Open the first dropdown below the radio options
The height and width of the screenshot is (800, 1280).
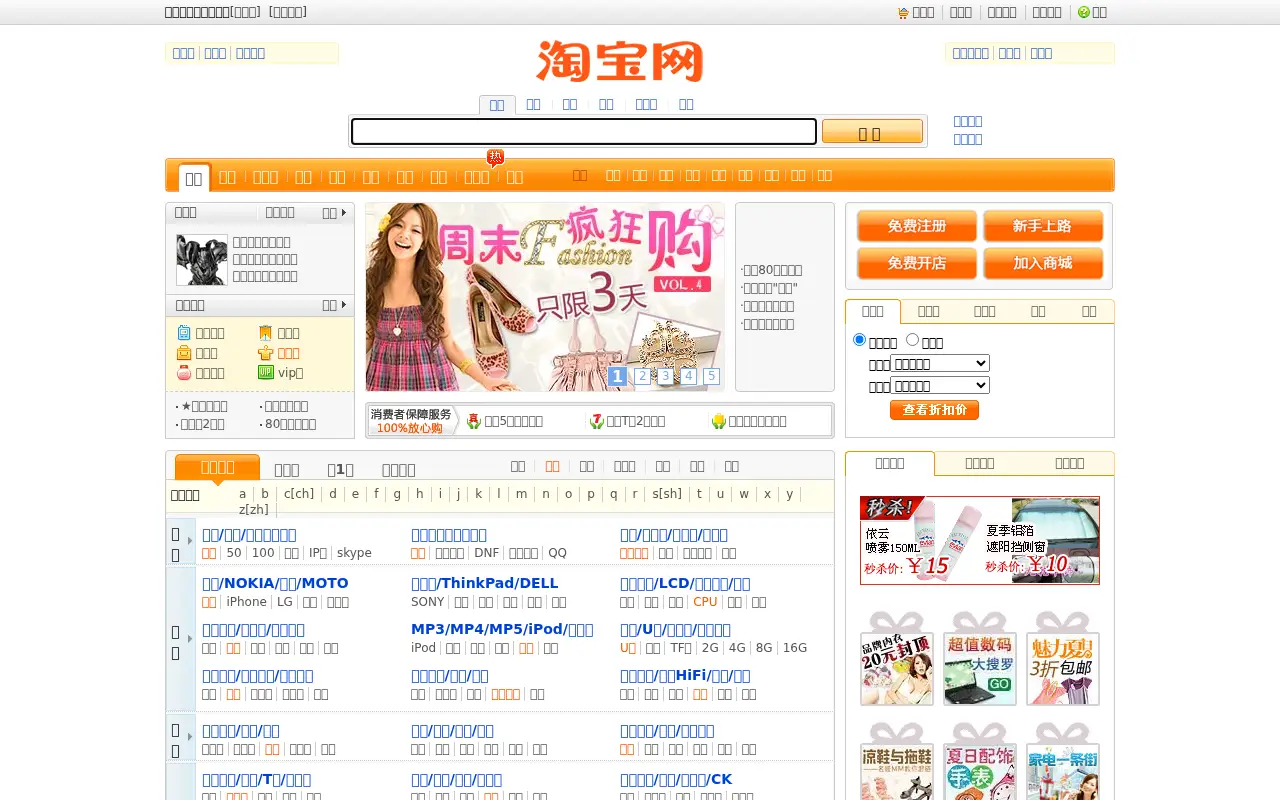pyautogui.click(x=940, y=363)
